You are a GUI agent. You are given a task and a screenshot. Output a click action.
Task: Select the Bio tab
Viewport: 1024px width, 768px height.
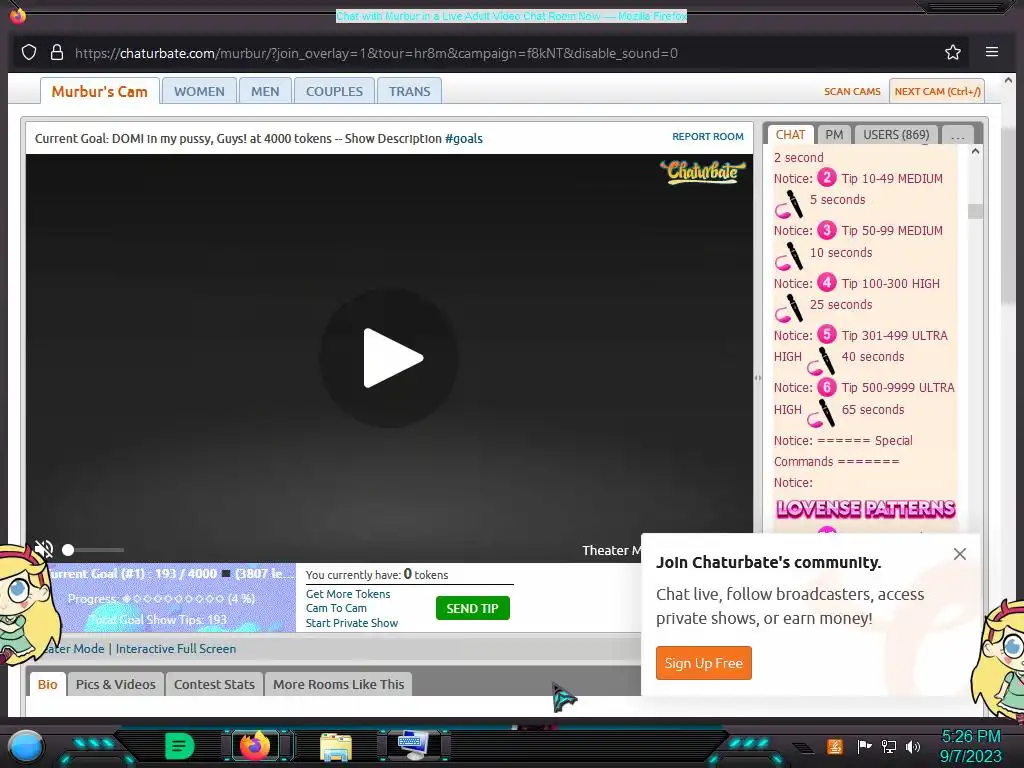(48, 684)
